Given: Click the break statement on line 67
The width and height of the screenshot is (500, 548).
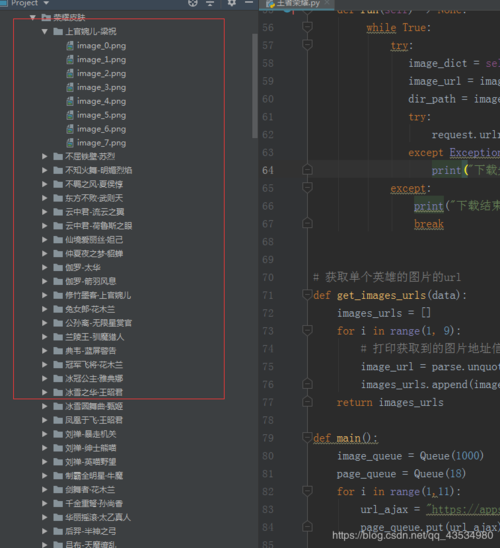Looking at the screenshot, I should point(429,224).
